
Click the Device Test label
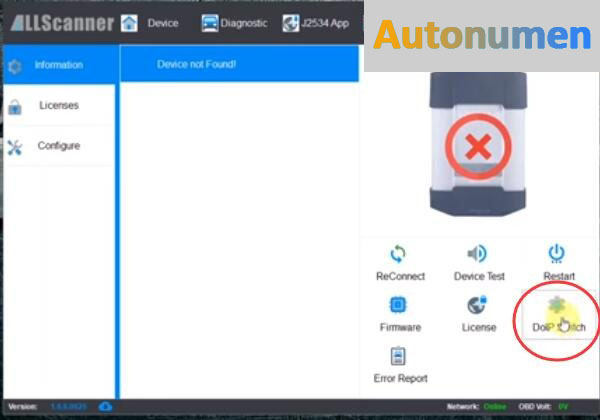[x=479, y=276]
